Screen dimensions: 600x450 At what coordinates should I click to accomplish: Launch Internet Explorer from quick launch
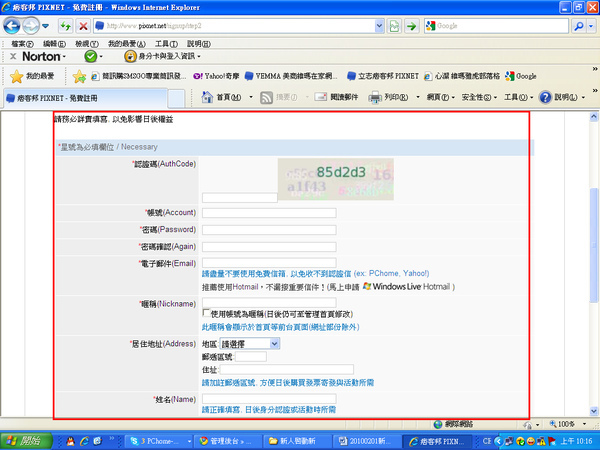point(84,441)
